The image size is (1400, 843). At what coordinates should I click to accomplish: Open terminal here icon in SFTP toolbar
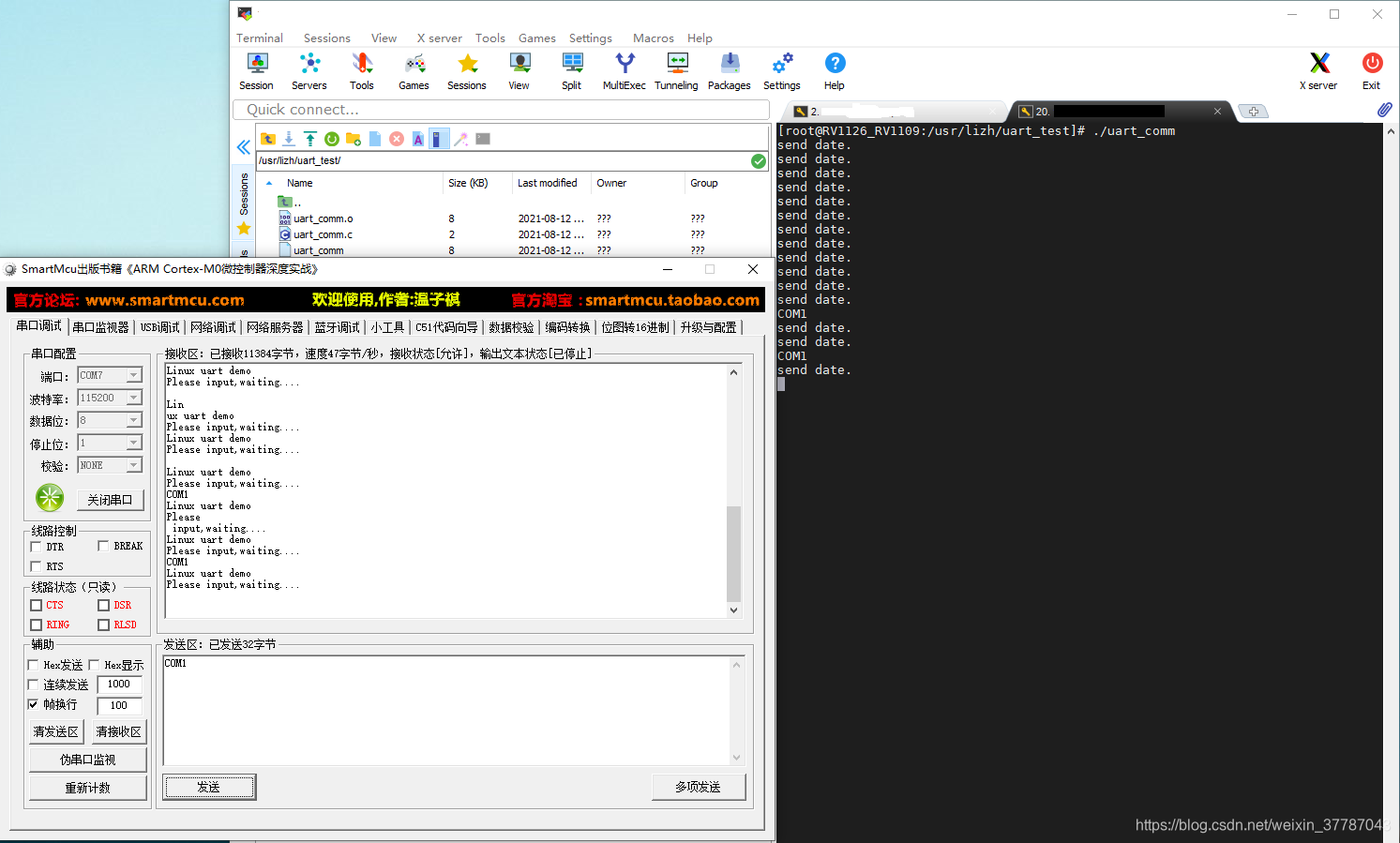(x=483, y=139)
